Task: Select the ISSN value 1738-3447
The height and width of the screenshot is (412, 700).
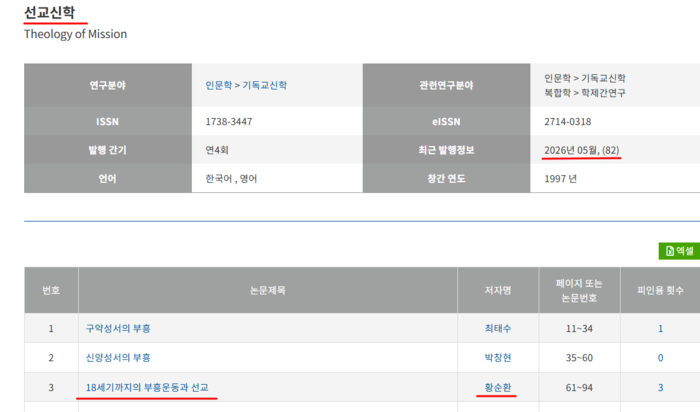Action: click(229, 121)
